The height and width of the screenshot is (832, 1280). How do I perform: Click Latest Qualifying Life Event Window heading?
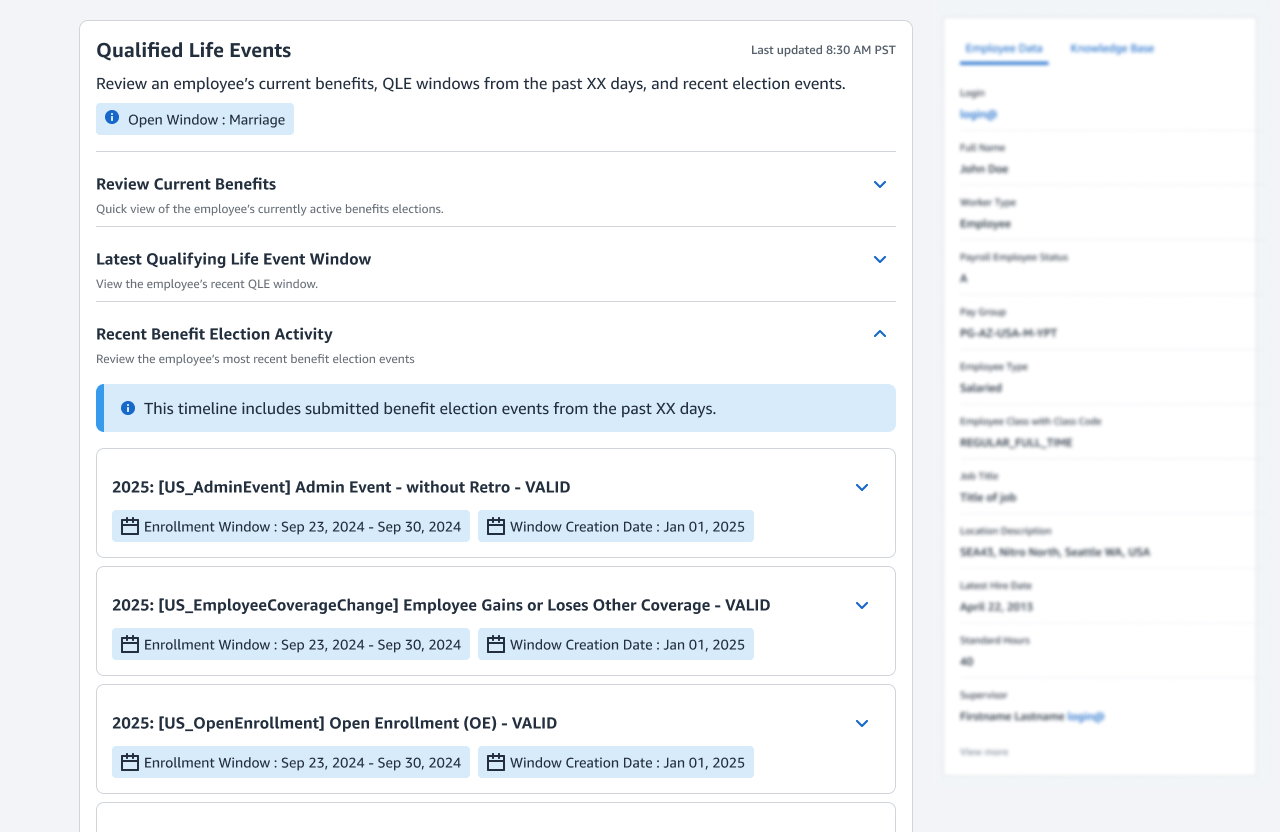pyautogui.click(x=233, y=259)
